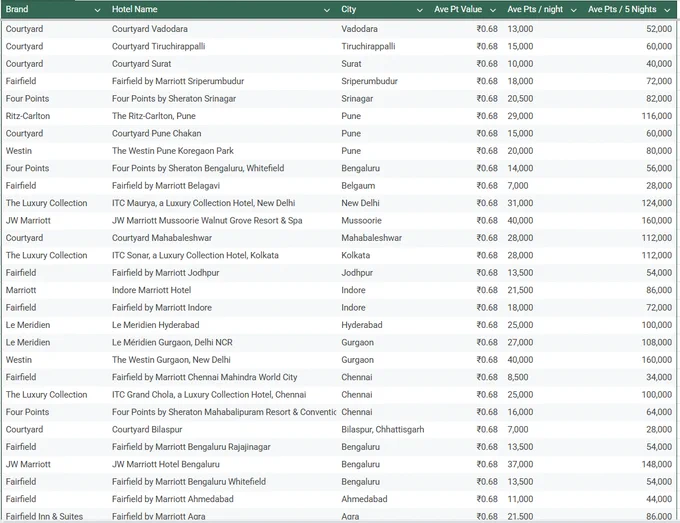Select The Westin Pune Koregaon Park cell
Viewport: 680px width, 523px height.
pyautogui.click(x=173, y=150)
